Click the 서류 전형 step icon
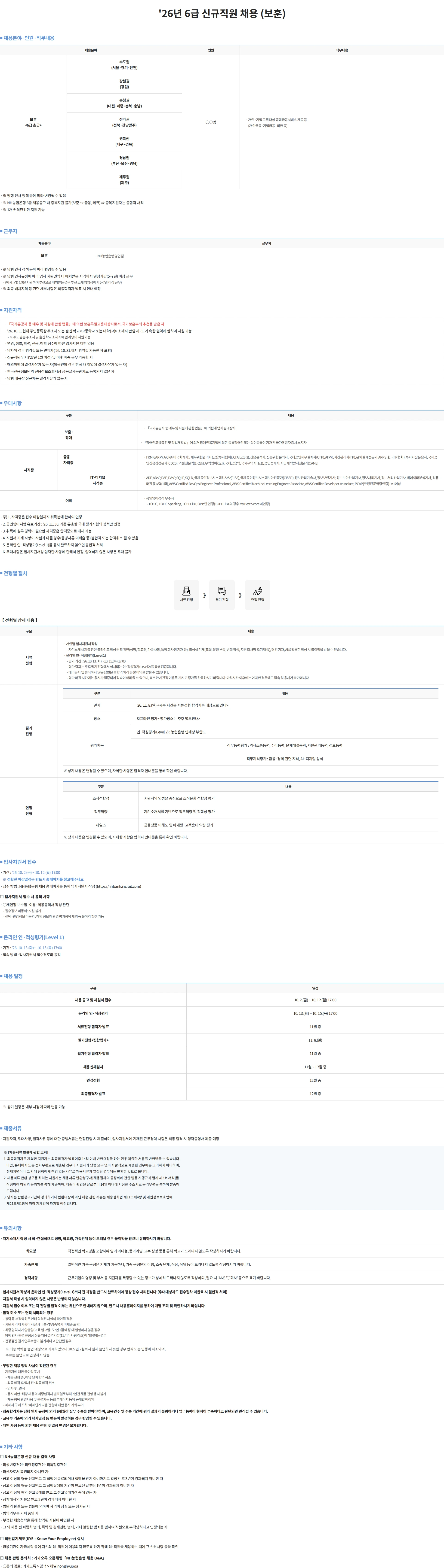 [186, 595]
